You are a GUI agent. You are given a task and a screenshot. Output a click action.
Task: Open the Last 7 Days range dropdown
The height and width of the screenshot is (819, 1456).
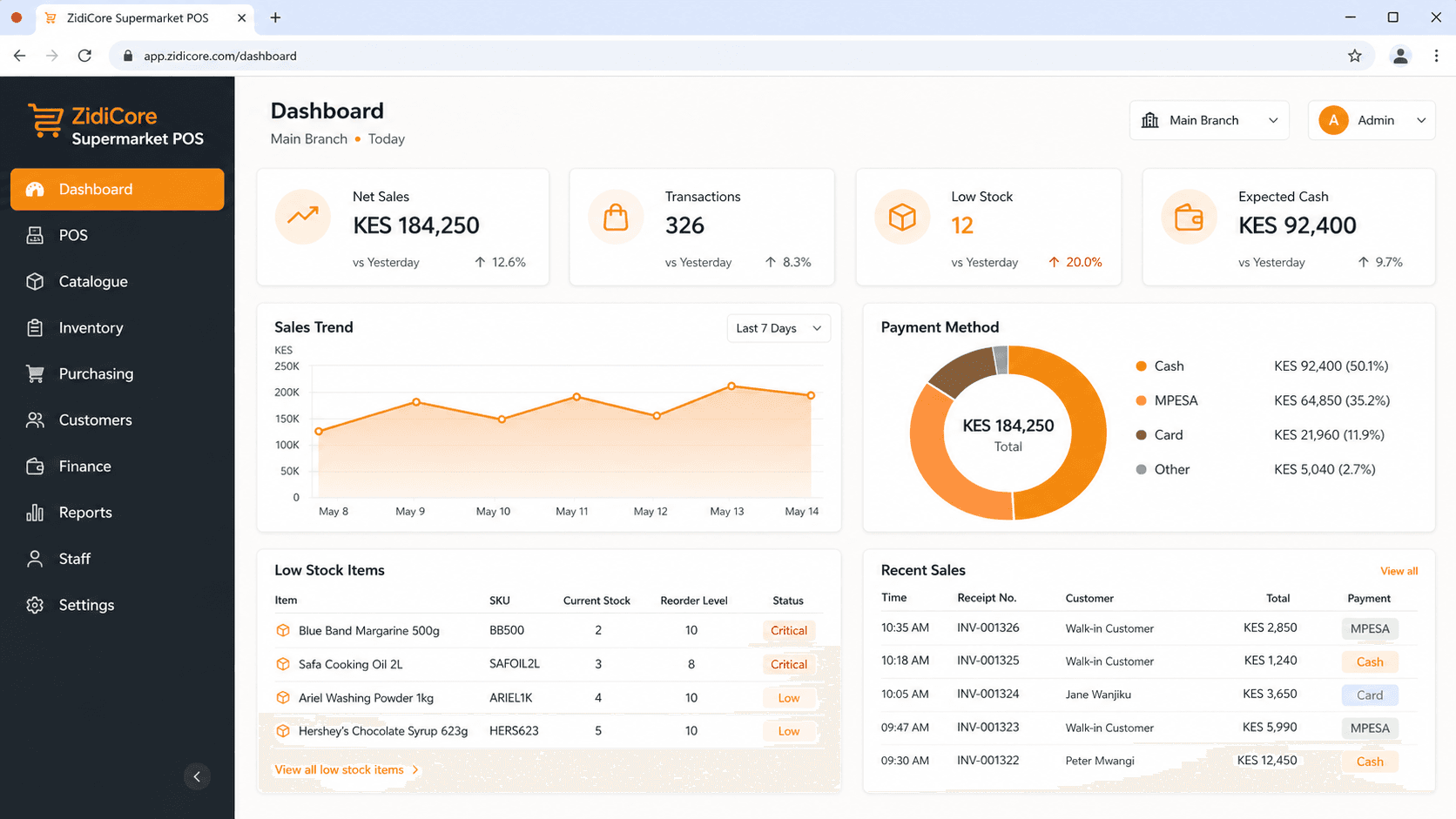(779, 328)
